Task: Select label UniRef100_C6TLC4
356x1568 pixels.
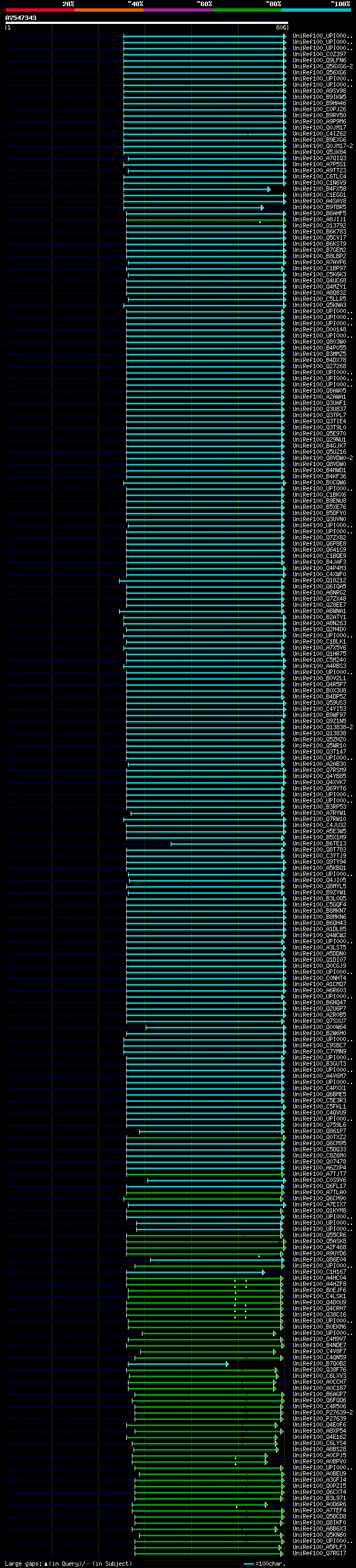Action: pyautogui.click(x=319, y=176)
